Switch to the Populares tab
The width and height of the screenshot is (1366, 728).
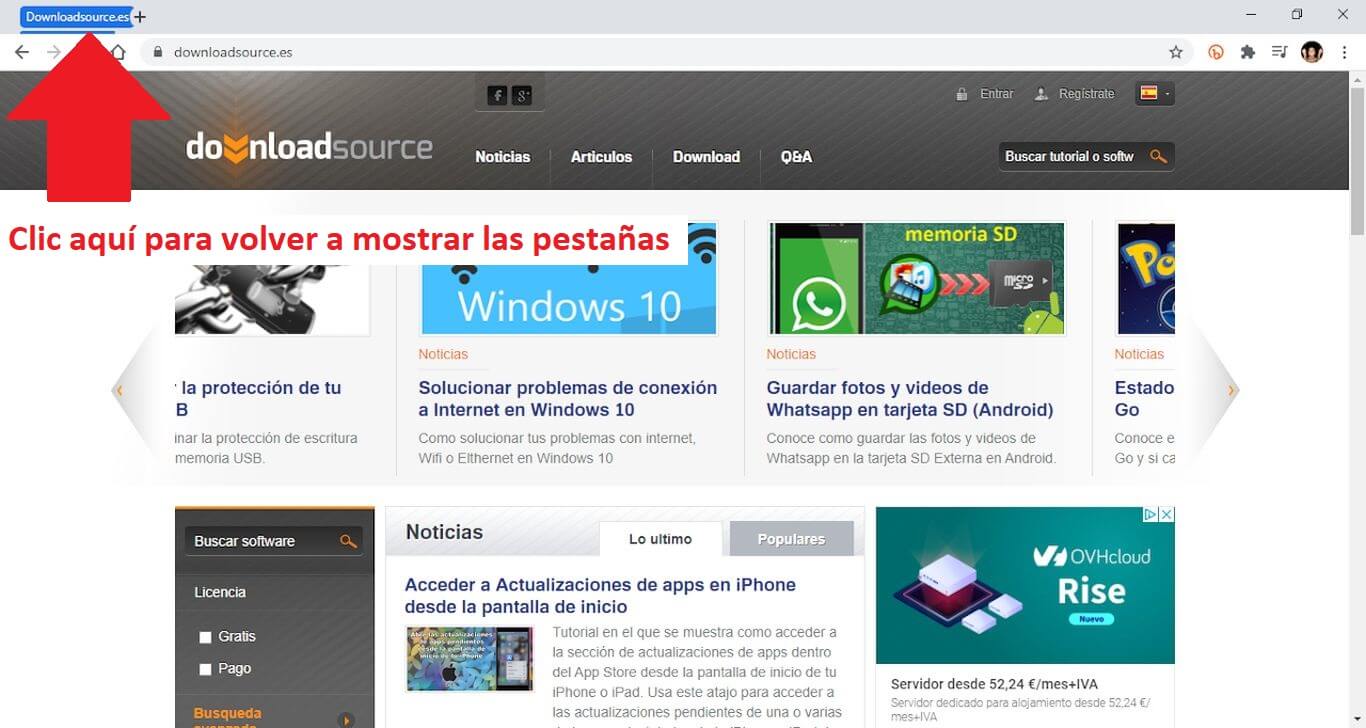coord(791,539)
